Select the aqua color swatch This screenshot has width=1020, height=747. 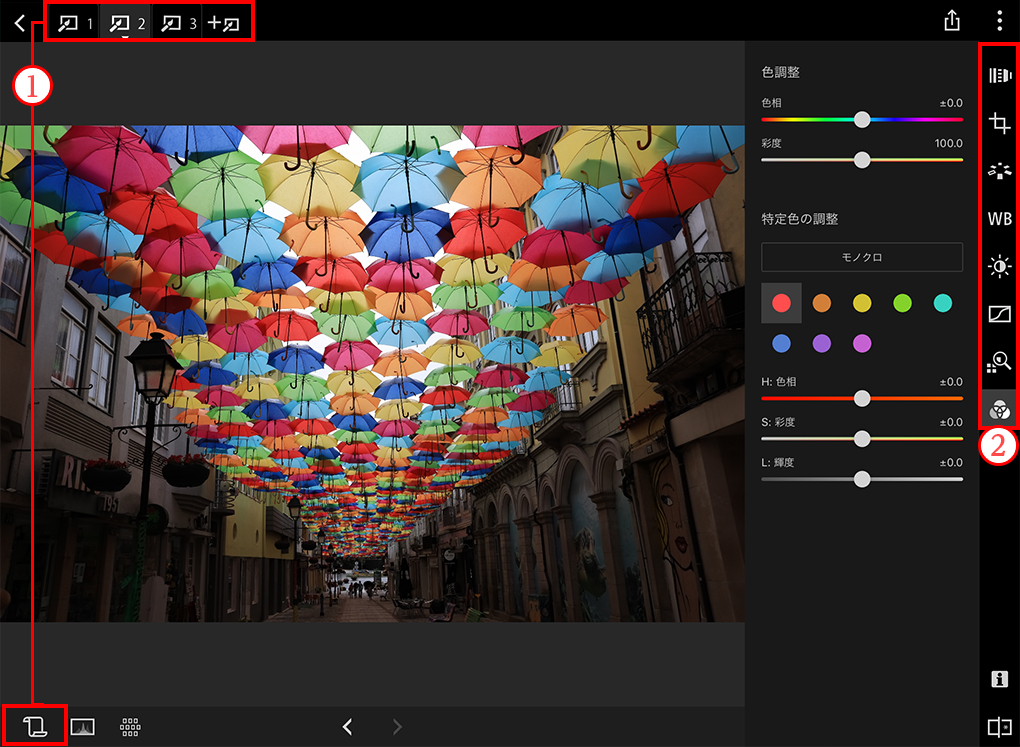pyautogui.click(x=942, y=303)
